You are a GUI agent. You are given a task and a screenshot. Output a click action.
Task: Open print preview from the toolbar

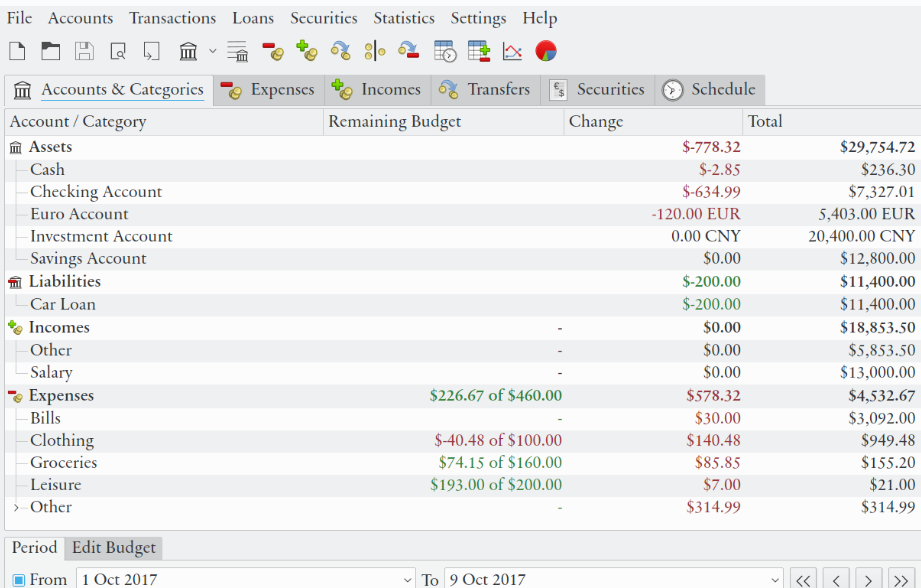click(118, 51)
